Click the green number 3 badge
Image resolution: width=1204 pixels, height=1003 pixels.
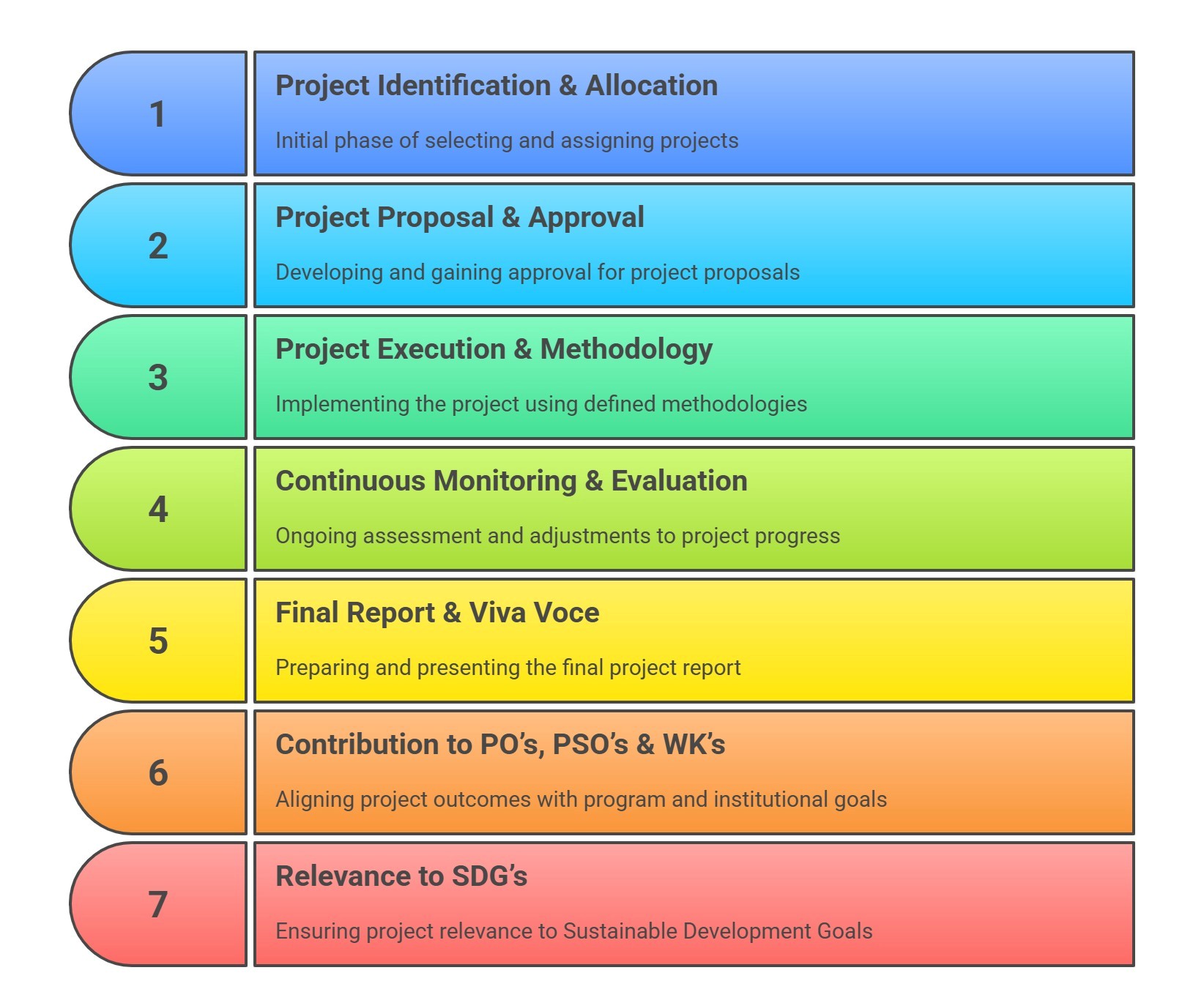[158, 378]
